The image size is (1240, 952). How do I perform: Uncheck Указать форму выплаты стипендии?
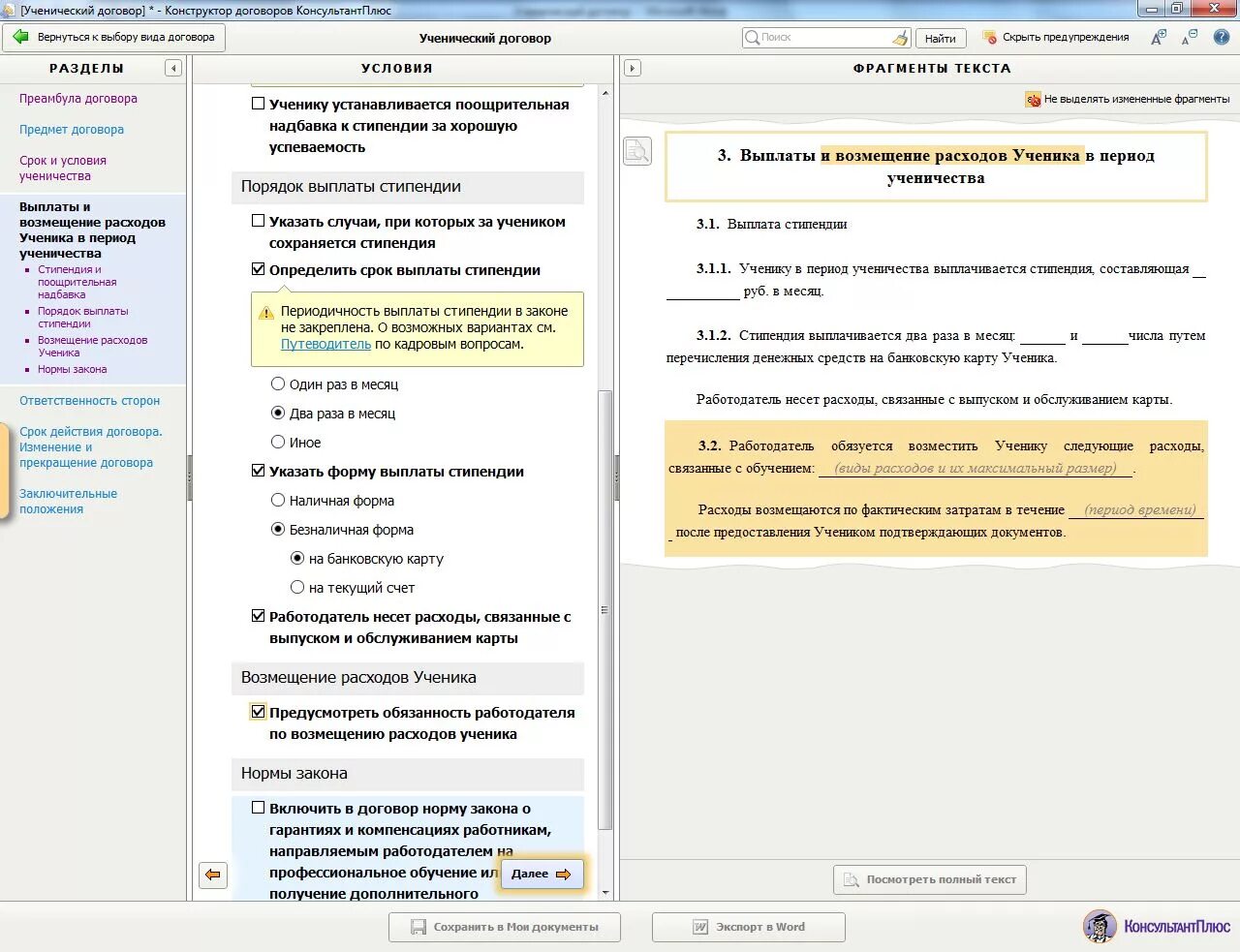[x=259, y=471]
